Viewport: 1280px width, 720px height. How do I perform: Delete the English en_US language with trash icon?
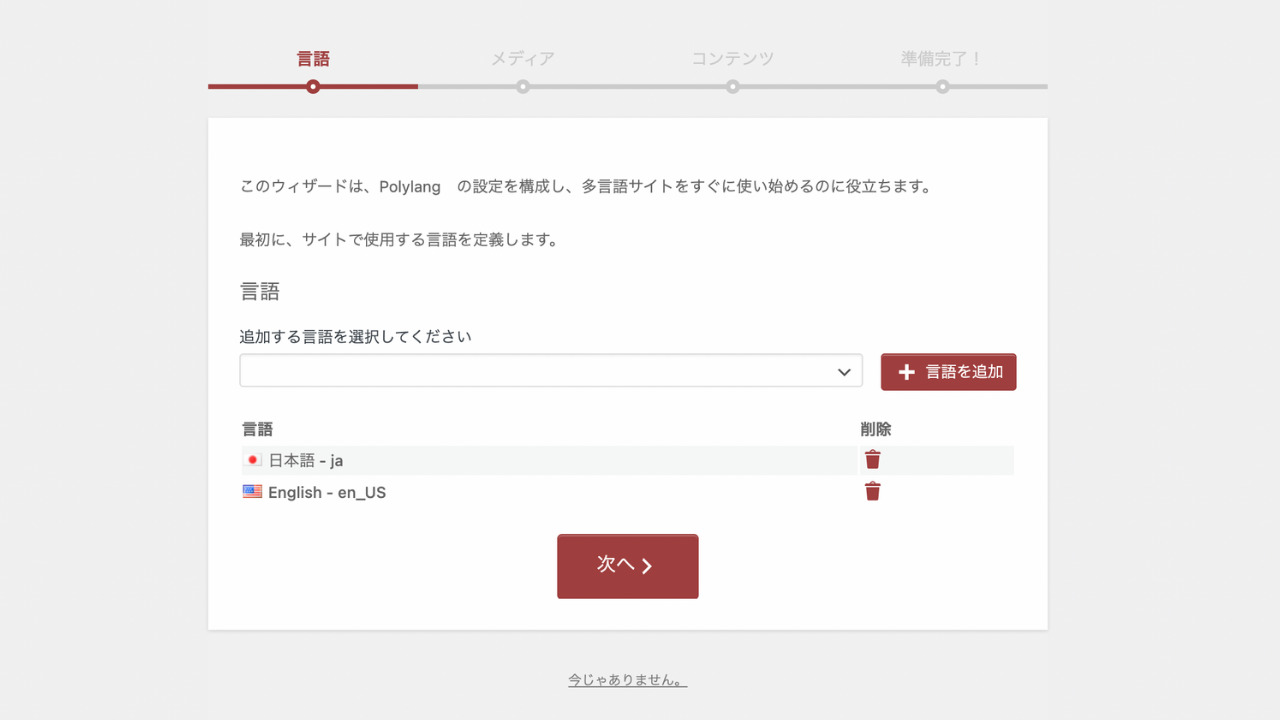tap(873, 491)
